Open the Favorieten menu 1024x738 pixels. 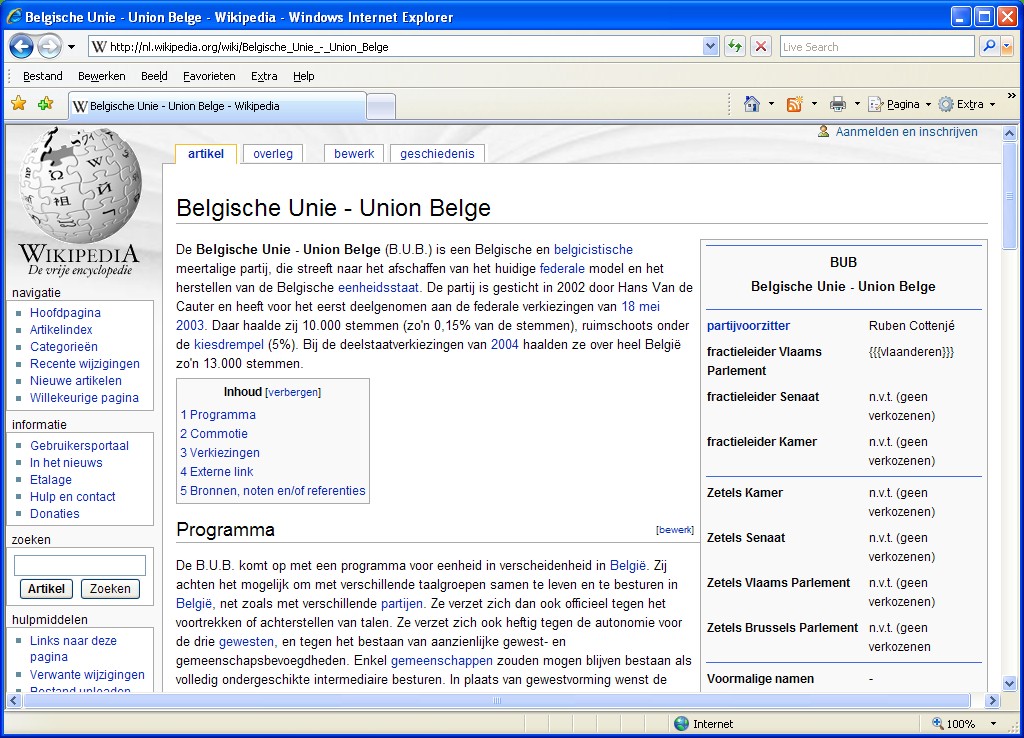209,76
